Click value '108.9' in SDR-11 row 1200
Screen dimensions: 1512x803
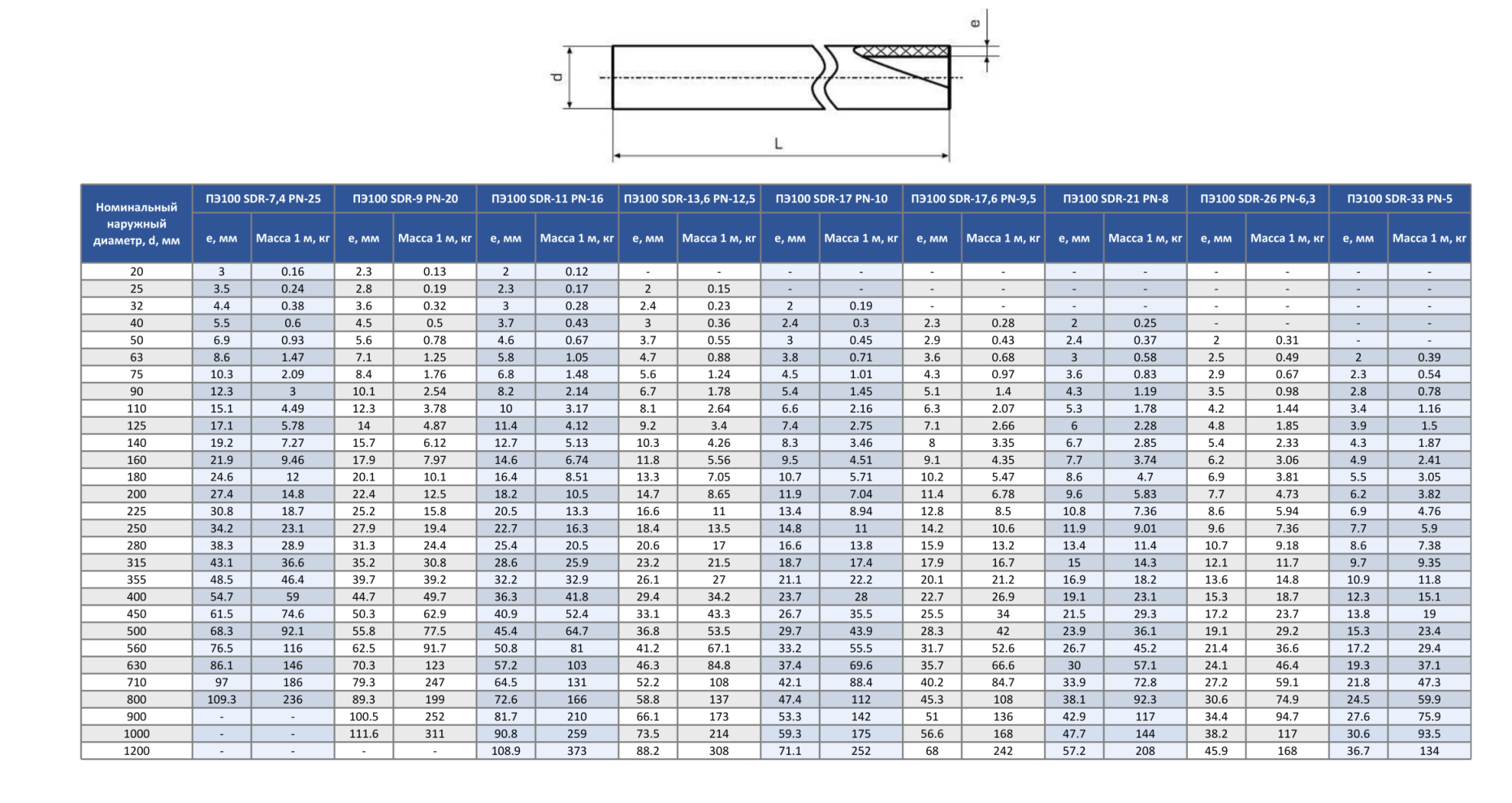click(506, 751)
